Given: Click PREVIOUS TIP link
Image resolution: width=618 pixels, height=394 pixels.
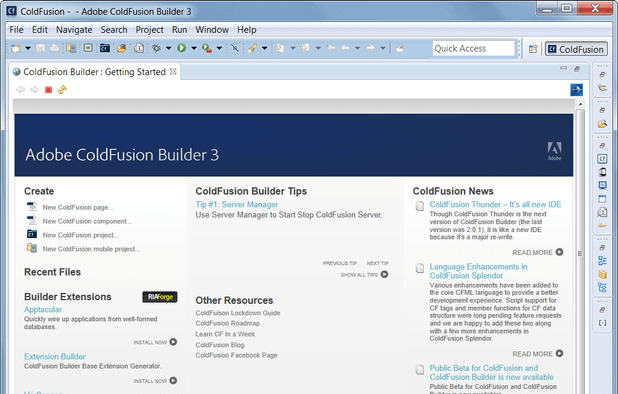Looking at the screenshot, I should (340, 263).
